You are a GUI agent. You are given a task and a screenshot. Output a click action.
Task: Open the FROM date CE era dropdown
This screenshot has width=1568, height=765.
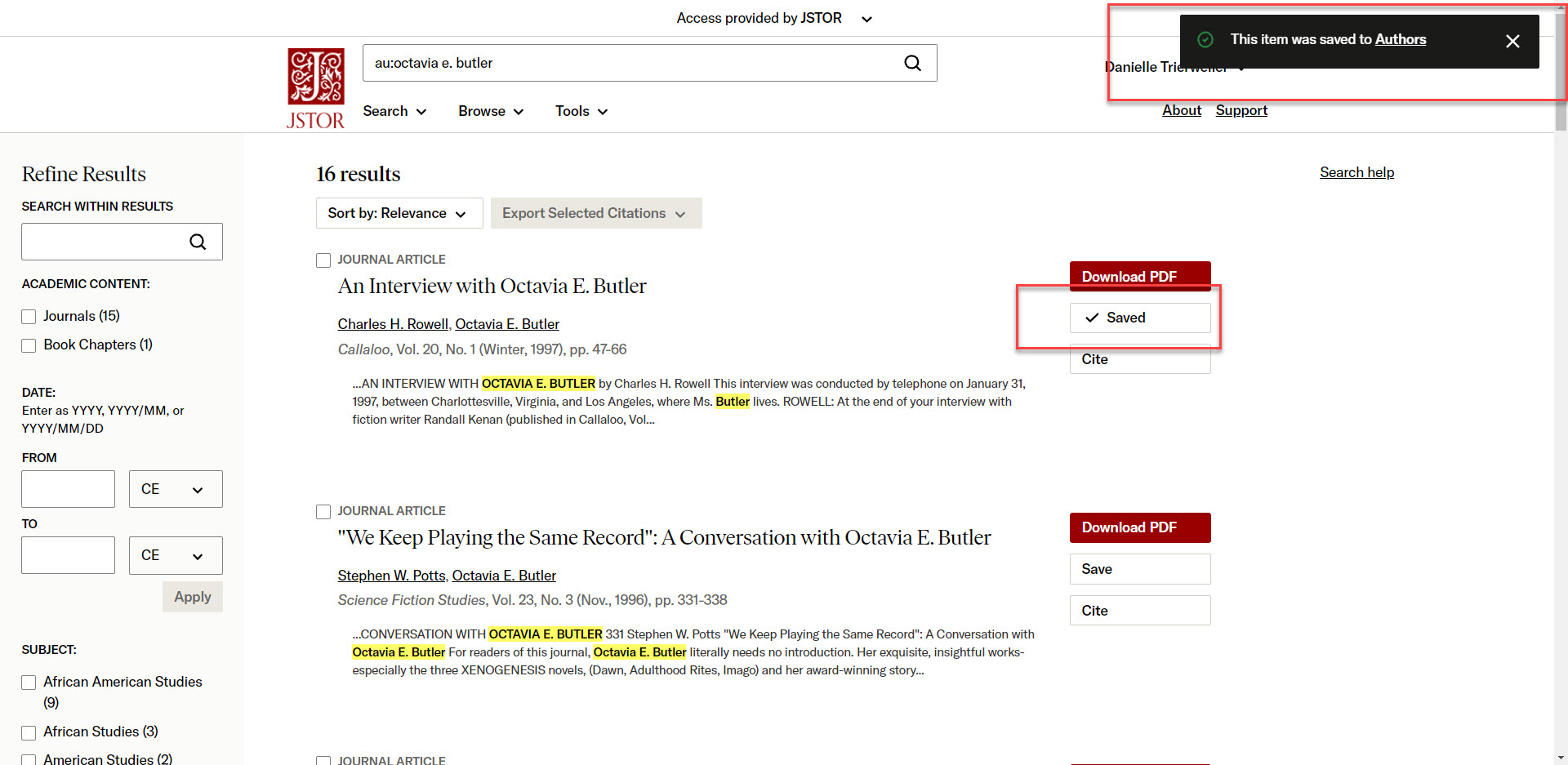coord(176,489)
